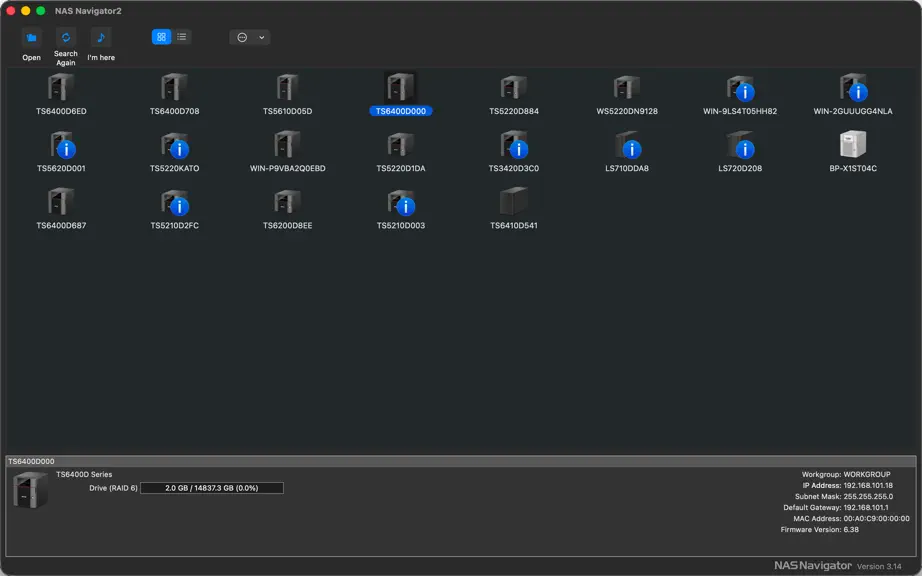Viewport: 922px width, 576px height.
Task: Select the LS720D208 device icon
Action: click(x=740, y=145)
